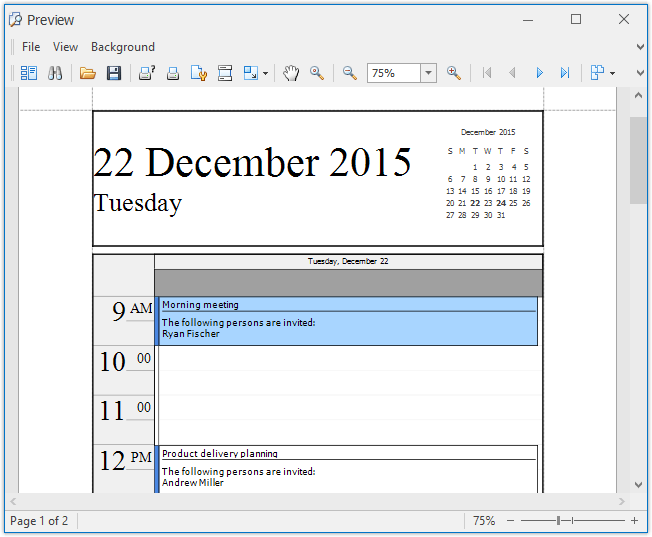Click day 24 in the mini calendar
Screen dimensions: 652x537
(x=501, y=203)
